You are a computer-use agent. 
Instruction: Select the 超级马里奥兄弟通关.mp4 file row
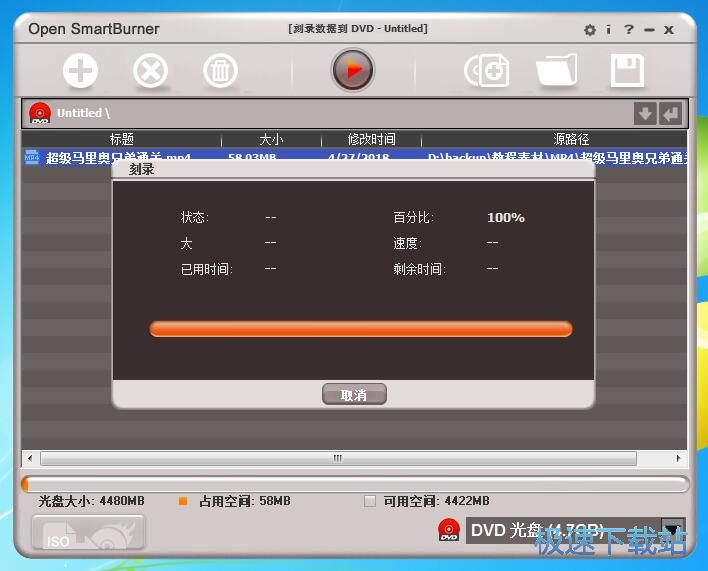pos(354,157)
